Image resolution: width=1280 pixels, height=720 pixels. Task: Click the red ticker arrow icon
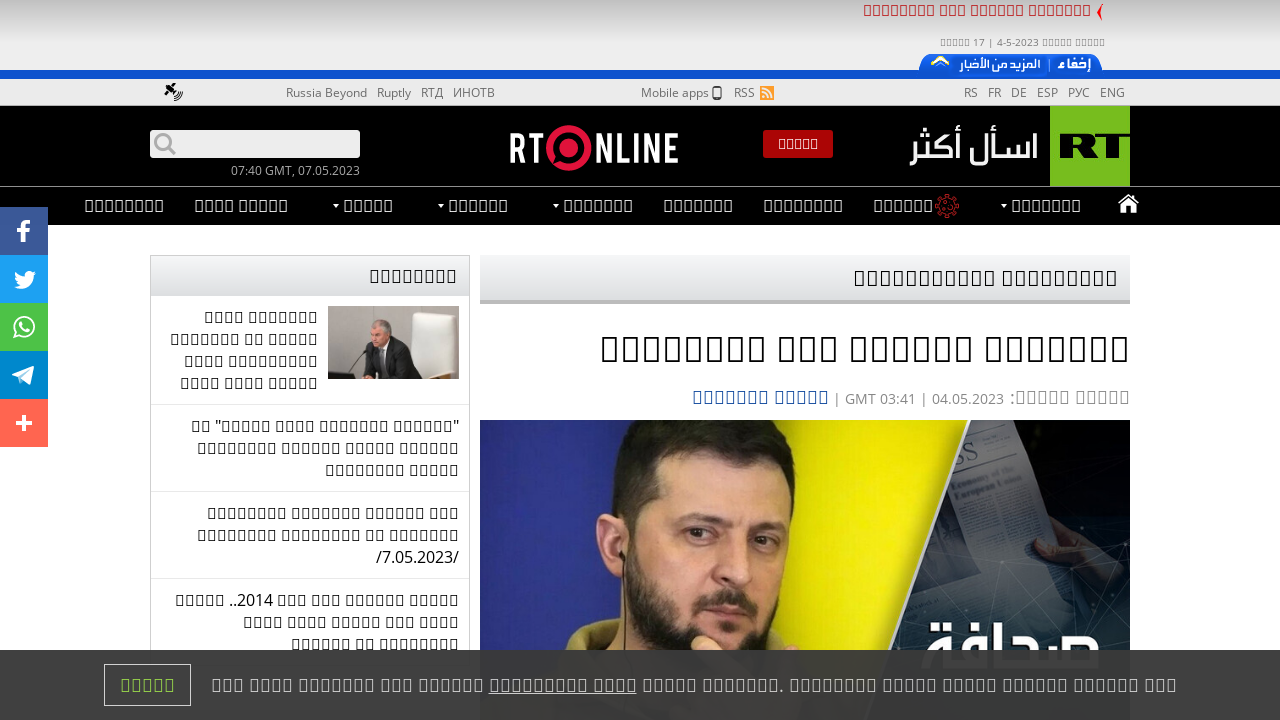(x=1100, y=12)
